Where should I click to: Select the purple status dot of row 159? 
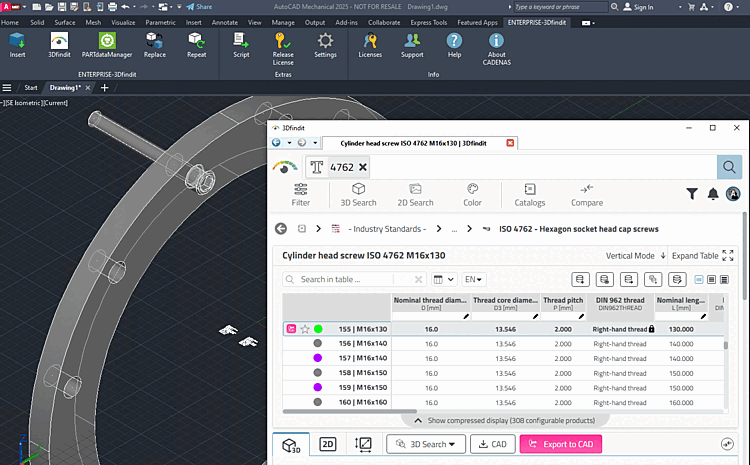coord(318,388)
